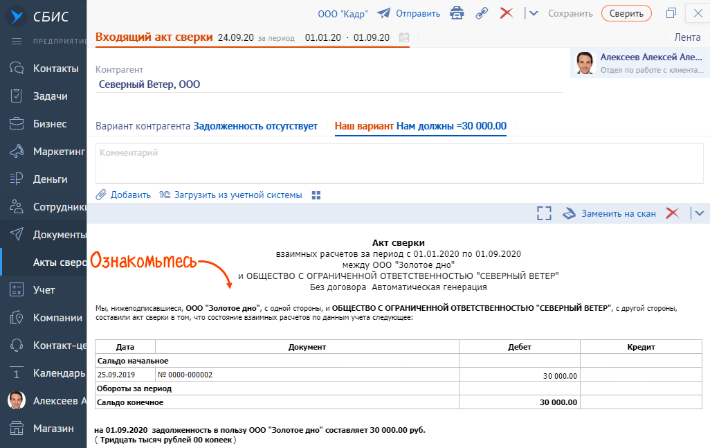Open the Лента tab

[x=687, y=38]
